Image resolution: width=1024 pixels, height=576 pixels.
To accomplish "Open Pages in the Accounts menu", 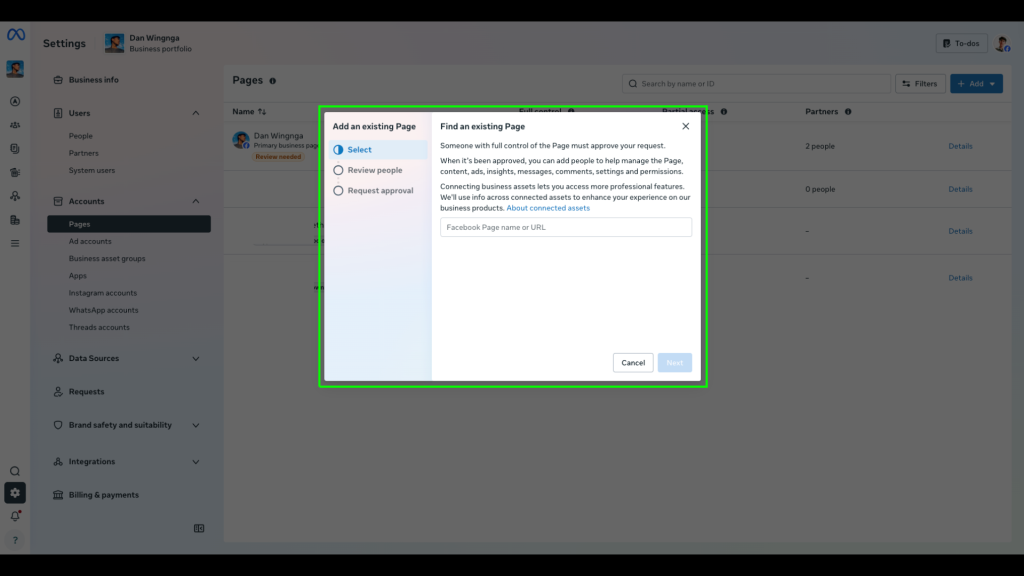I will pyautogui.click(x=129, y=224).
